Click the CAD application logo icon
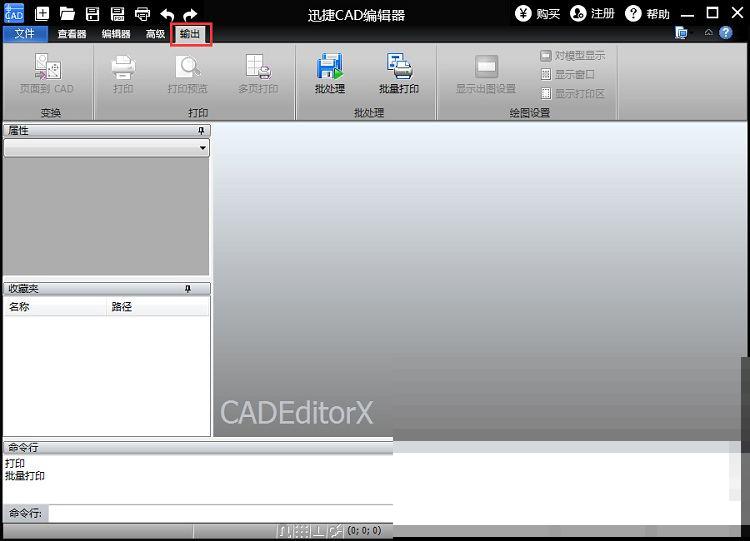Viewport: 750px width, 541px height. click(14, 13)
